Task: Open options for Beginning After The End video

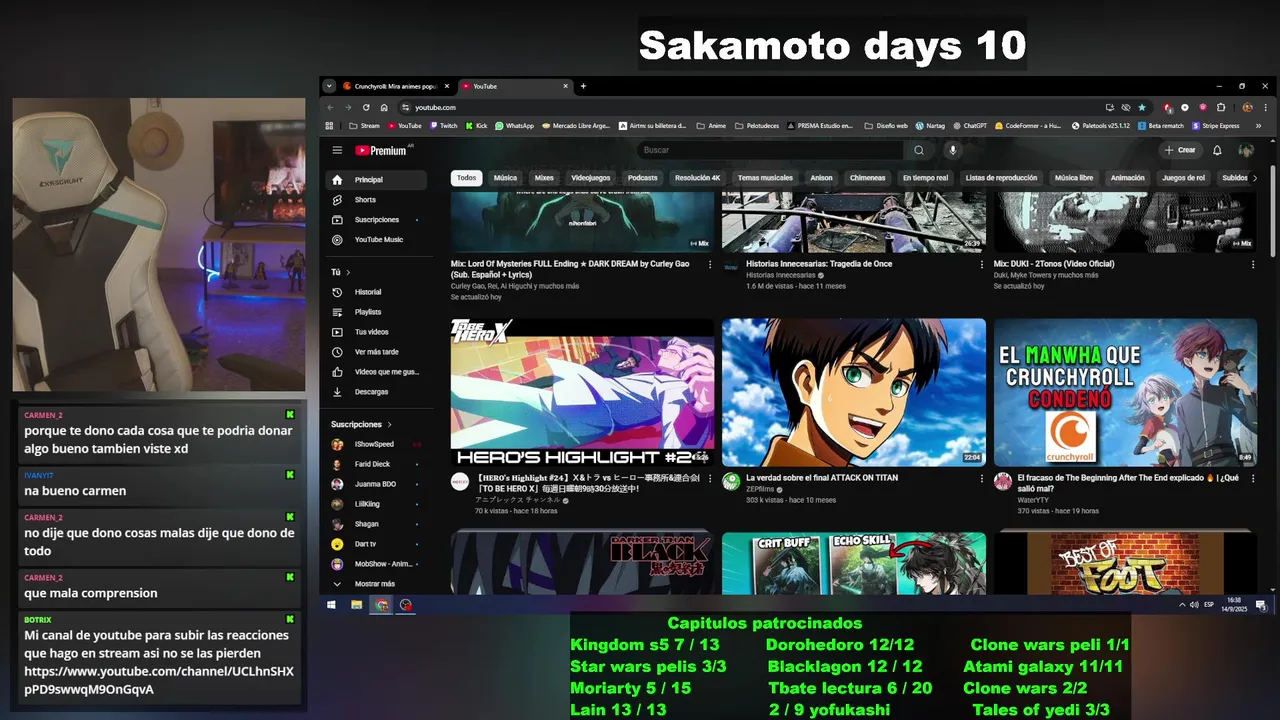Action: point(1253,479)
